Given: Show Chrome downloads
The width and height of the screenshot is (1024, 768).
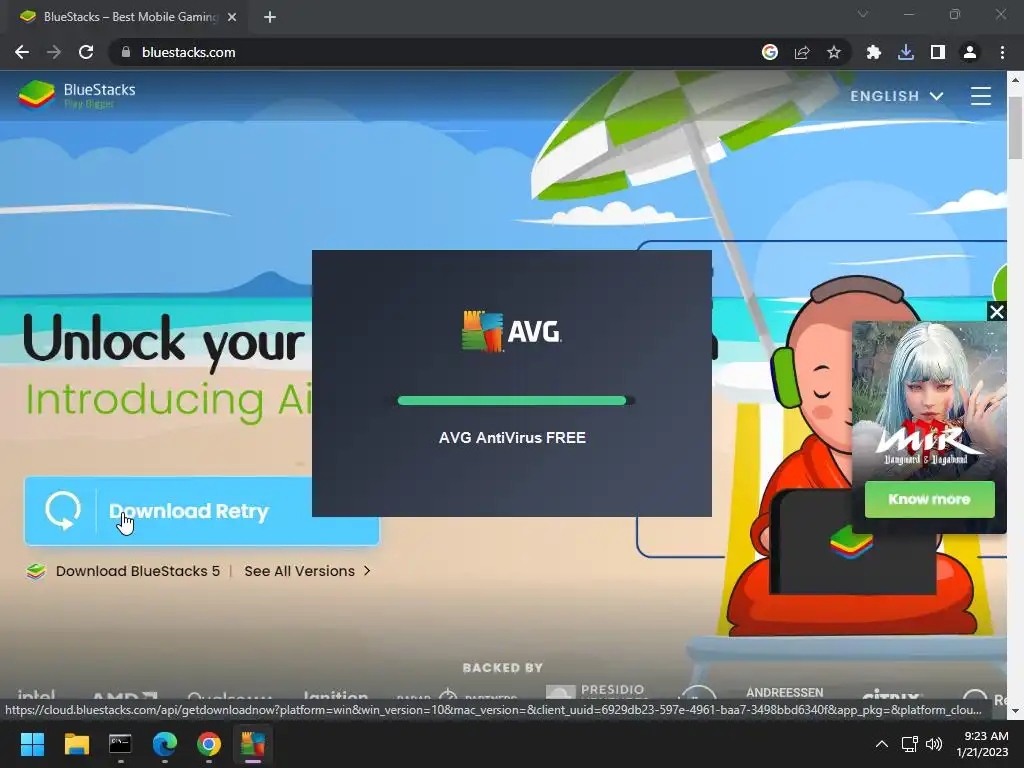Looking at the screenshot, I should (x=906, y=52).
